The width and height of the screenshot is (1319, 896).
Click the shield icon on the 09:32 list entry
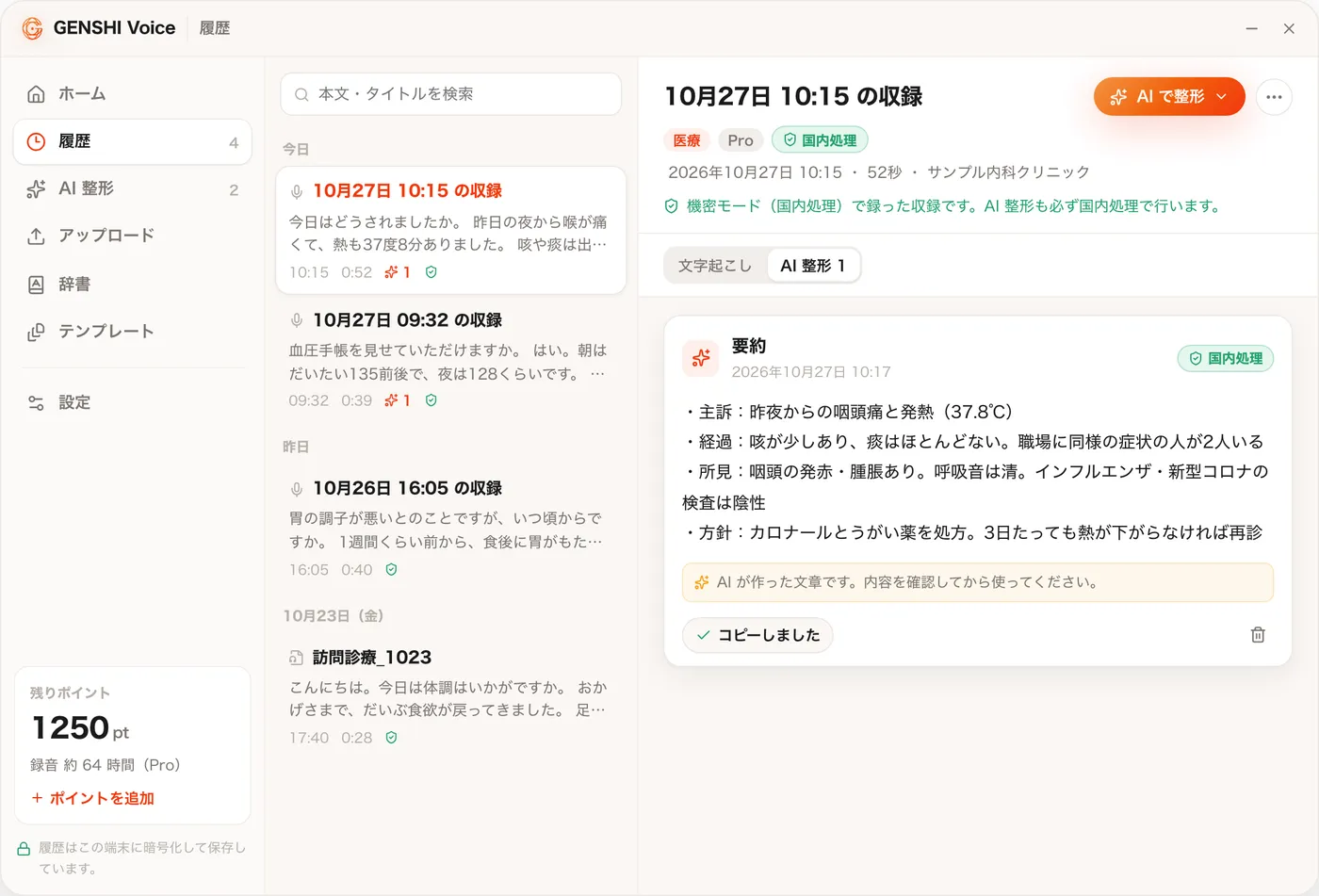[432, 400]
